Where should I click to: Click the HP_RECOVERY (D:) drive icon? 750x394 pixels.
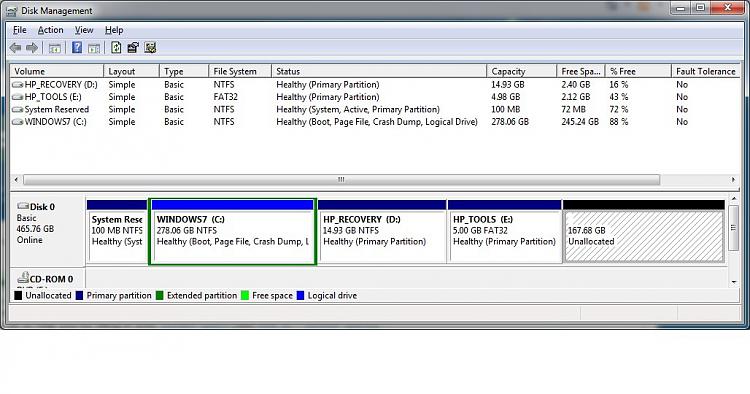[18, 85]
